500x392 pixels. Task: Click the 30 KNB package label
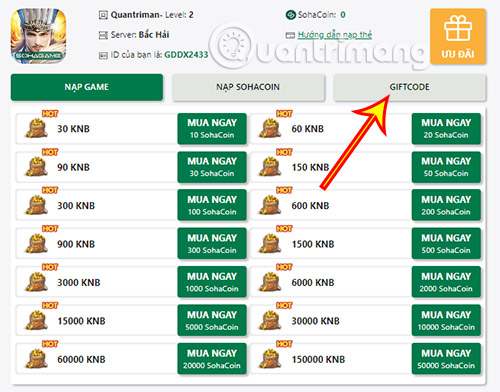[x=73, y=129]
